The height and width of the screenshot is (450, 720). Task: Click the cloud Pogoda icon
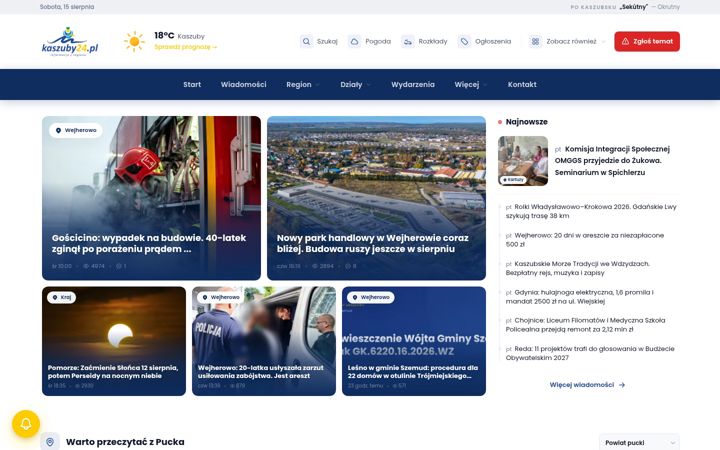(354, 41)
